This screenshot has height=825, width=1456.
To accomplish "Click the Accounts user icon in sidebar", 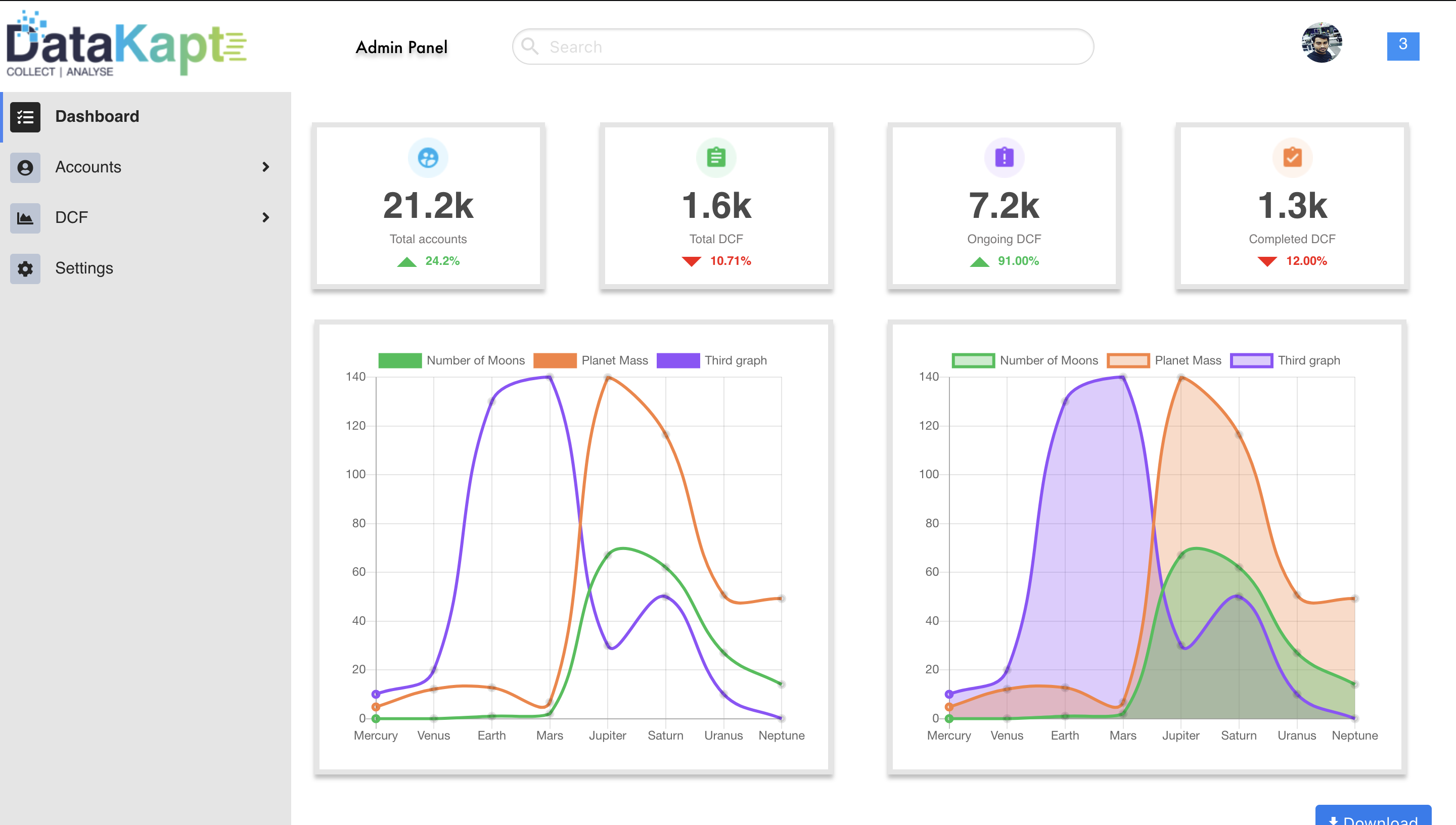I will pyautogui.click(x=25, y=167).
